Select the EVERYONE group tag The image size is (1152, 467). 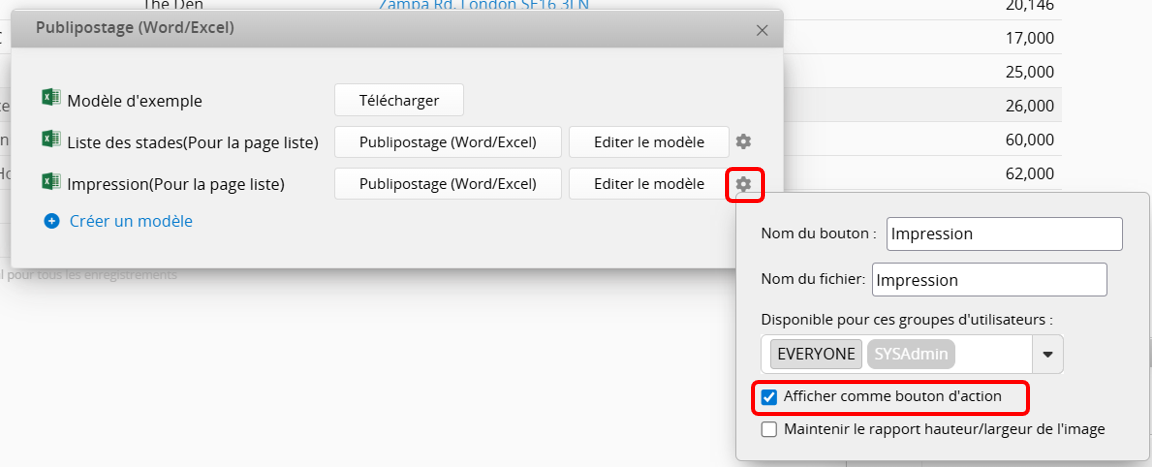pyautogui.click(x=816, y=354)
